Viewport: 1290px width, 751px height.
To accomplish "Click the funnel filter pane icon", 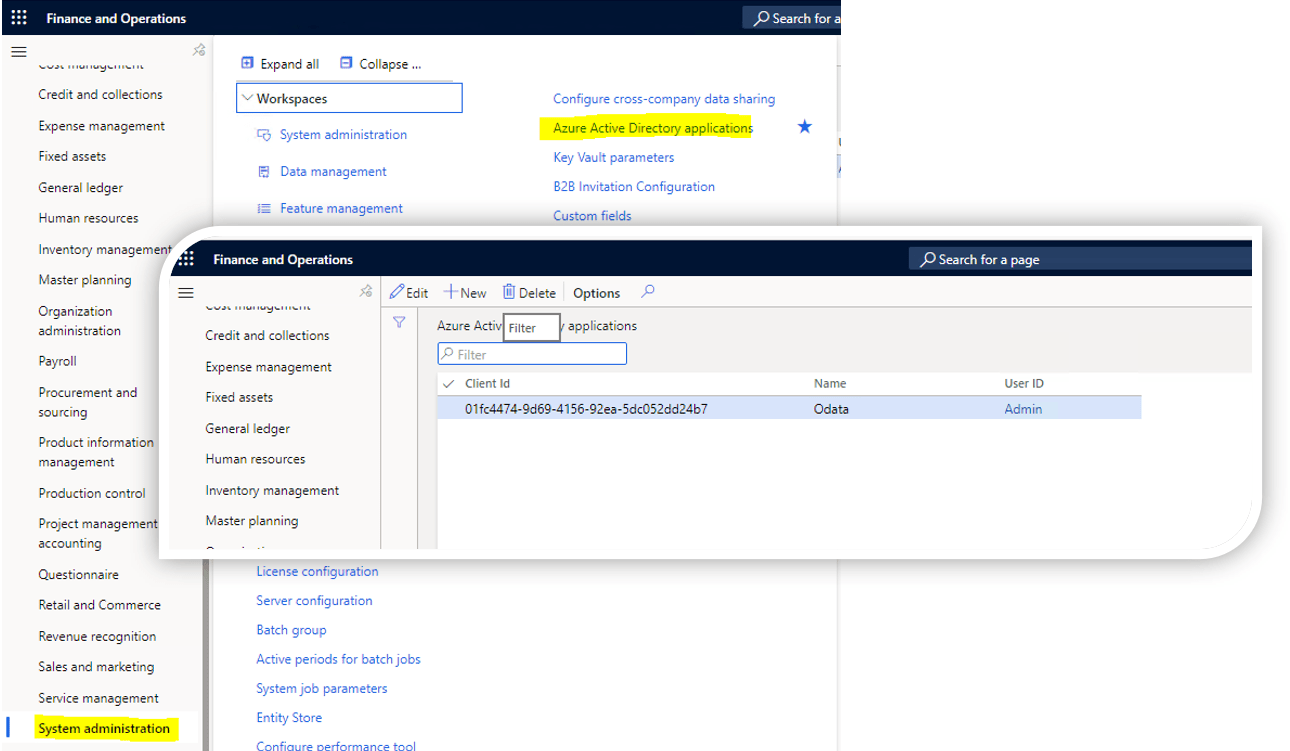I will point(399,322).
